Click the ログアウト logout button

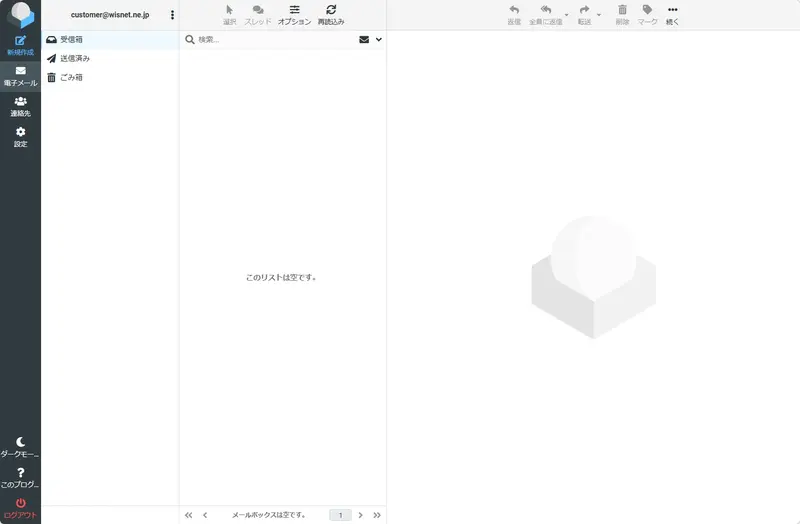point(20,508)
